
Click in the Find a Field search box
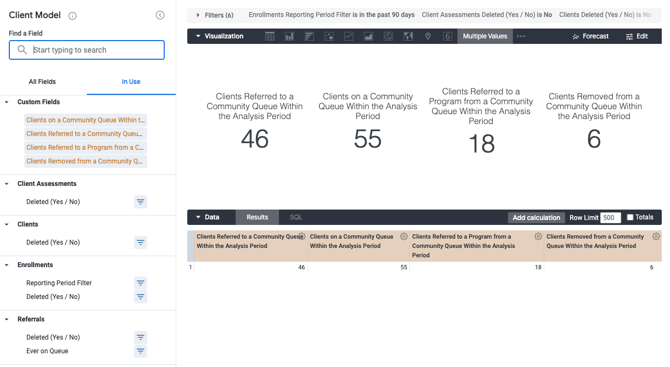[87, 50]
